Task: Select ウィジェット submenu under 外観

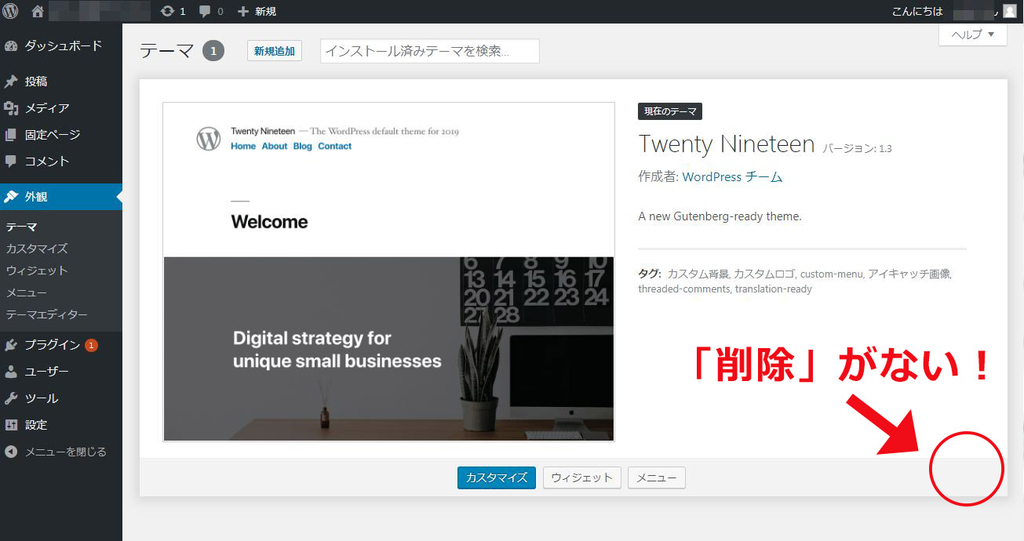Action: [37, 270]
